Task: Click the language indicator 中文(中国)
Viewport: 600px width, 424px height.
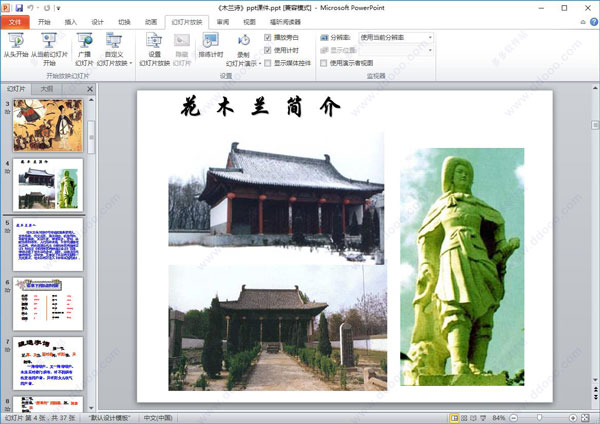Action: [158, 418]
